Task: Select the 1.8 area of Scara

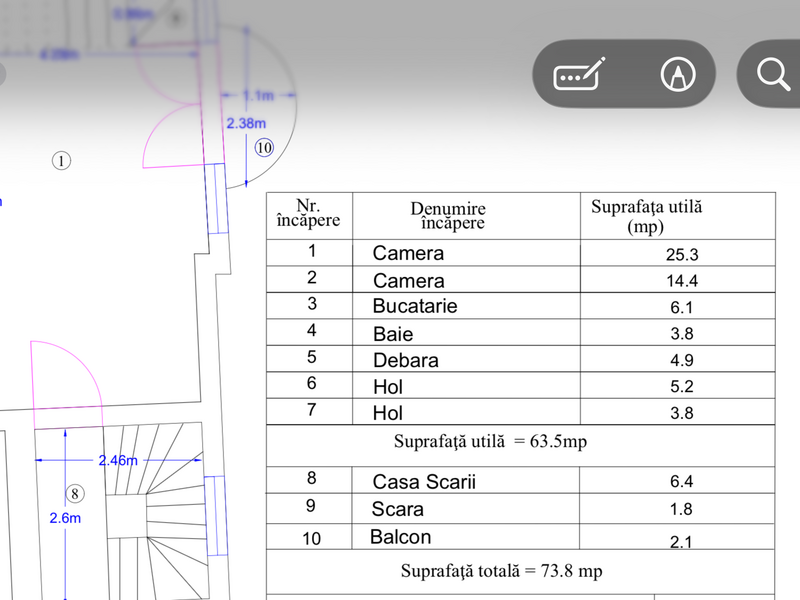Action: 681,509
